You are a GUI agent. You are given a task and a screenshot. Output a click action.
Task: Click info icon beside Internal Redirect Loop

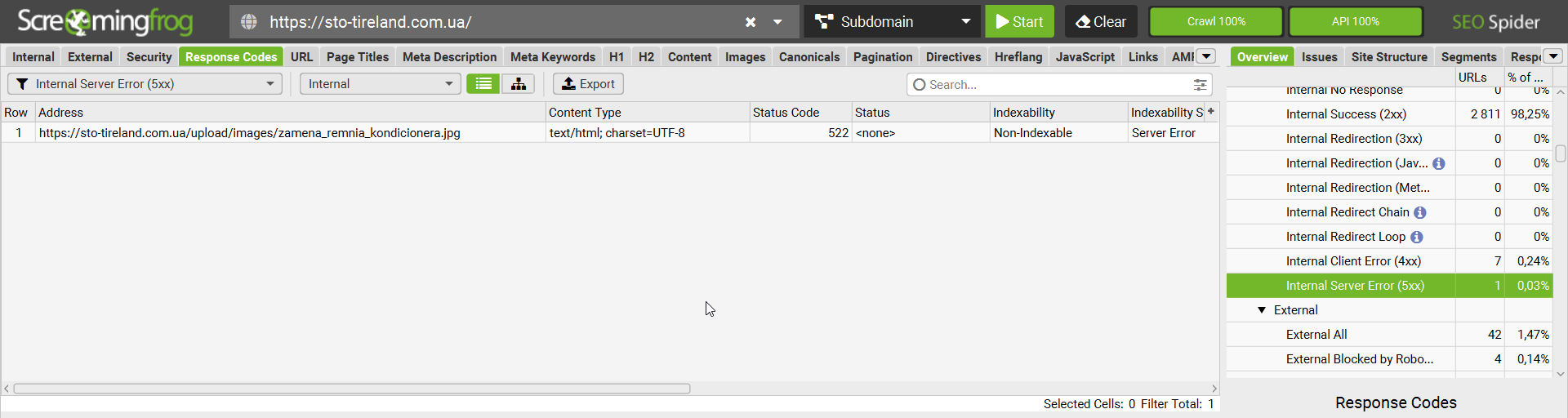[x=1417, y=237]
